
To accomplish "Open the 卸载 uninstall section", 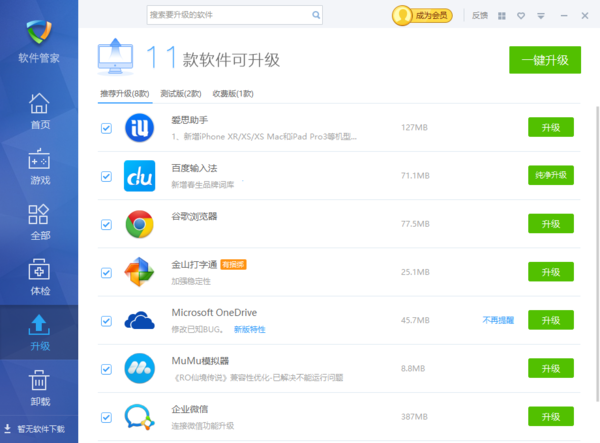I will click(x=39, y=388).
